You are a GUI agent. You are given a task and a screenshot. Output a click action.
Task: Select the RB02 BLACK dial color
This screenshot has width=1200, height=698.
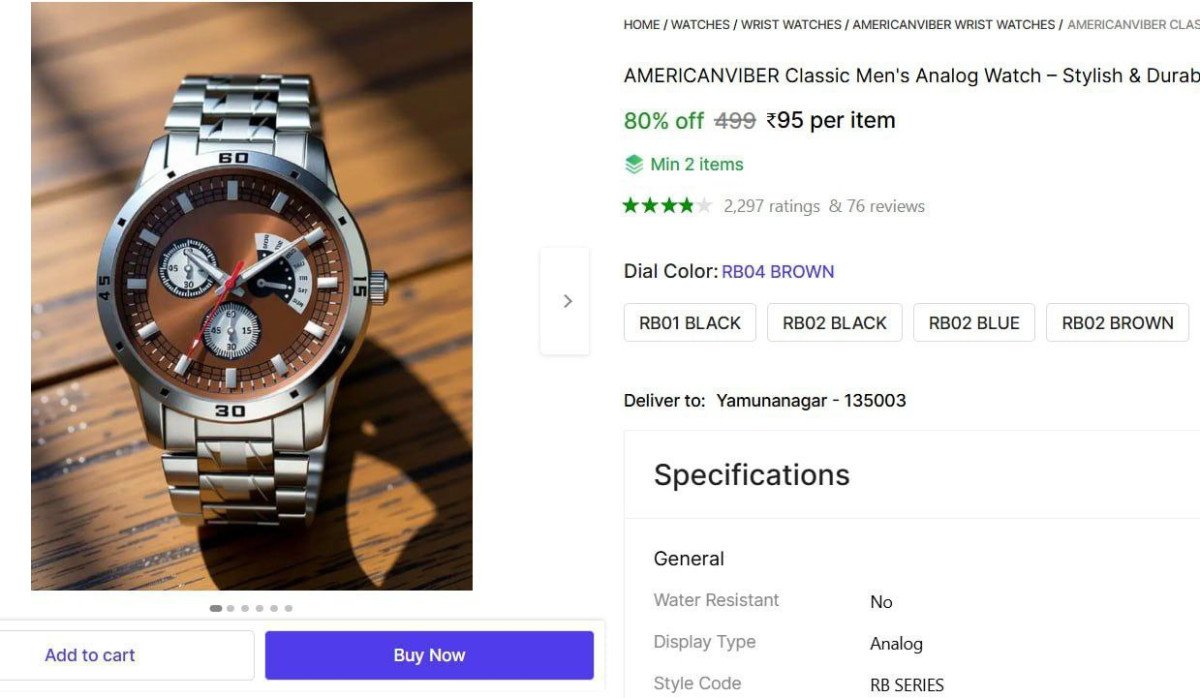(834, 323)
